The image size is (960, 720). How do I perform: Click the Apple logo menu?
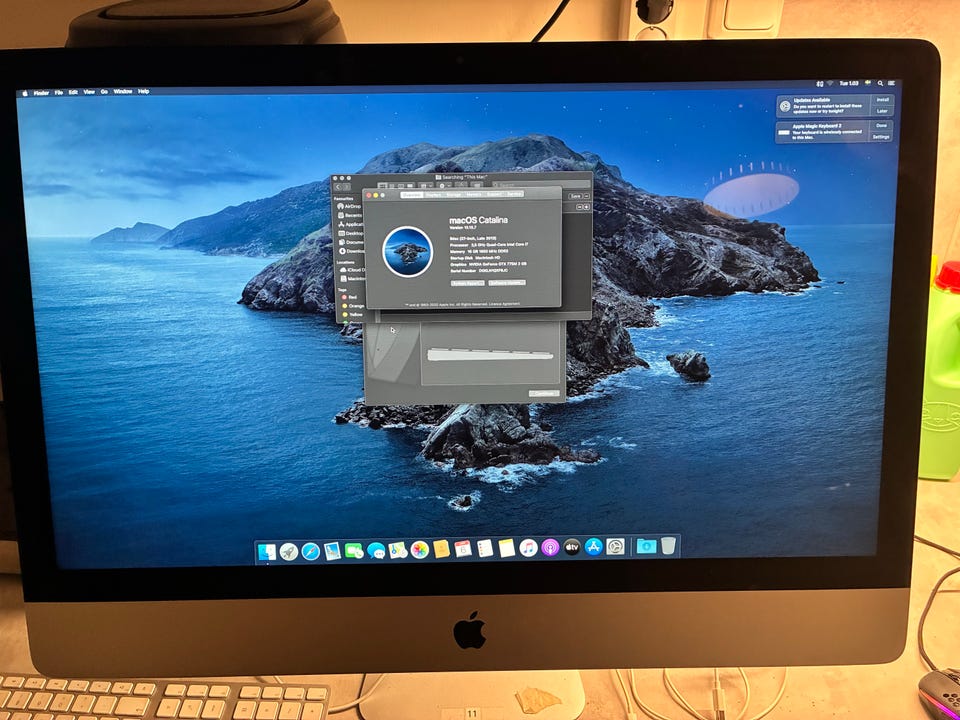25,93
